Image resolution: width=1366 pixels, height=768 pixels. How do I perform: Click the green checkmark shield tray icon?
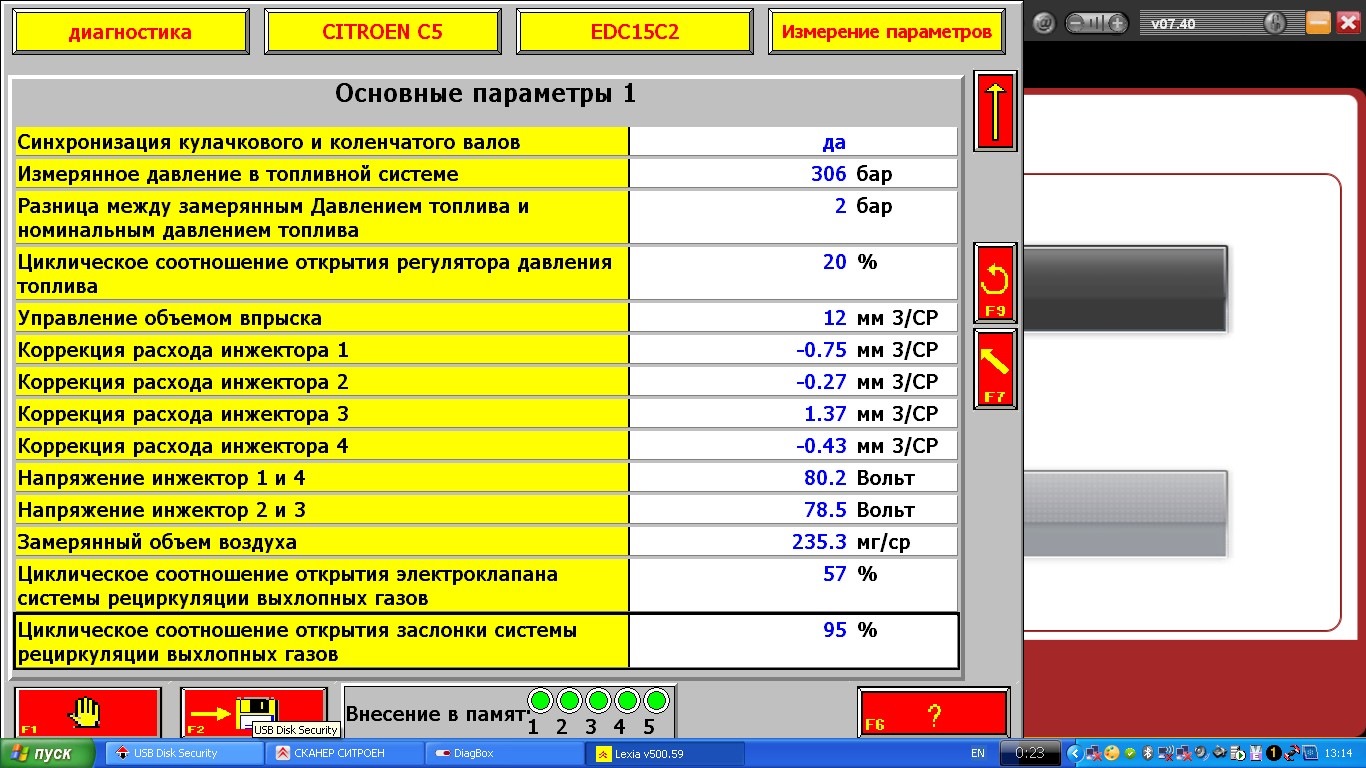point(1130,753)
